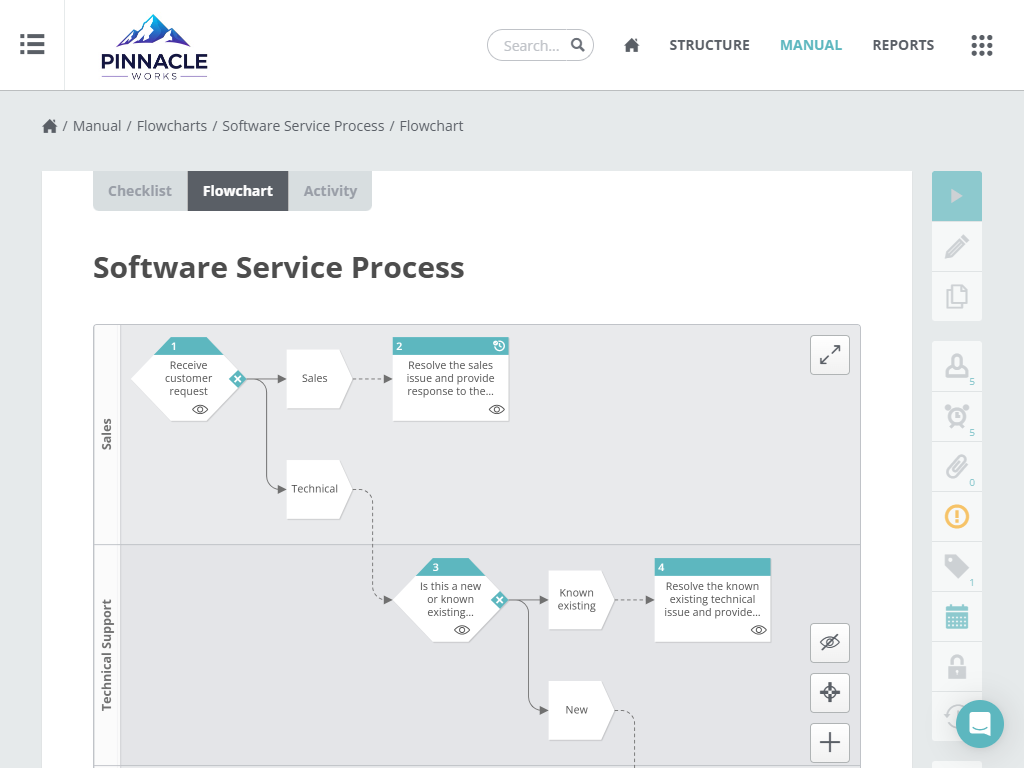Click the breadcrumb home icon
This screenshot has height=768, width=1024.
pyautogui.click(x=50, y=126)
